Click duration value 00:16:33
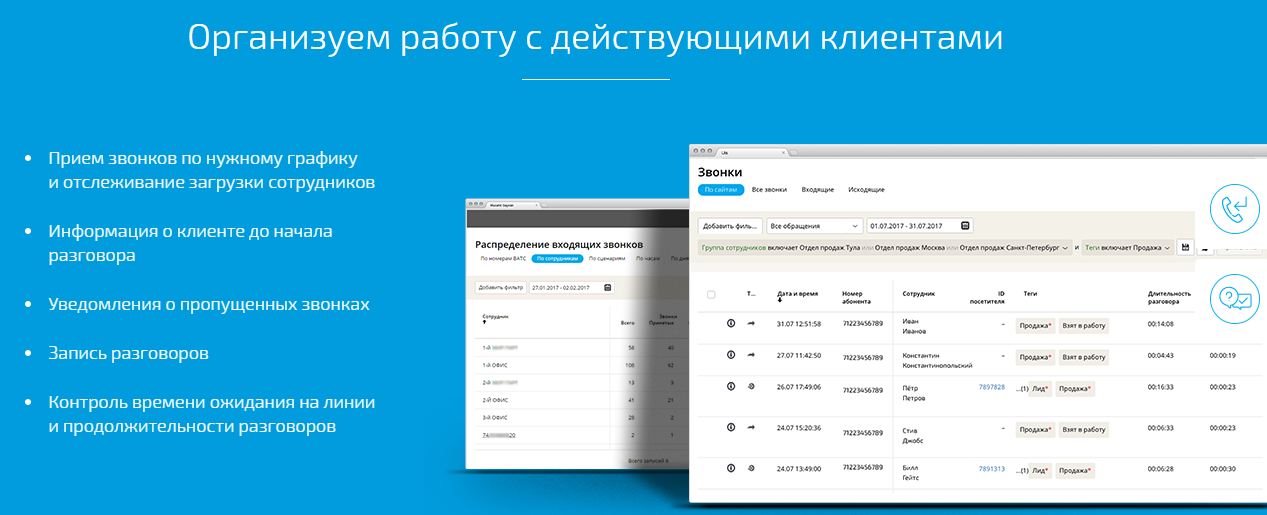The height and width of the screenshot is (515, 1267). coord(1160,387)
